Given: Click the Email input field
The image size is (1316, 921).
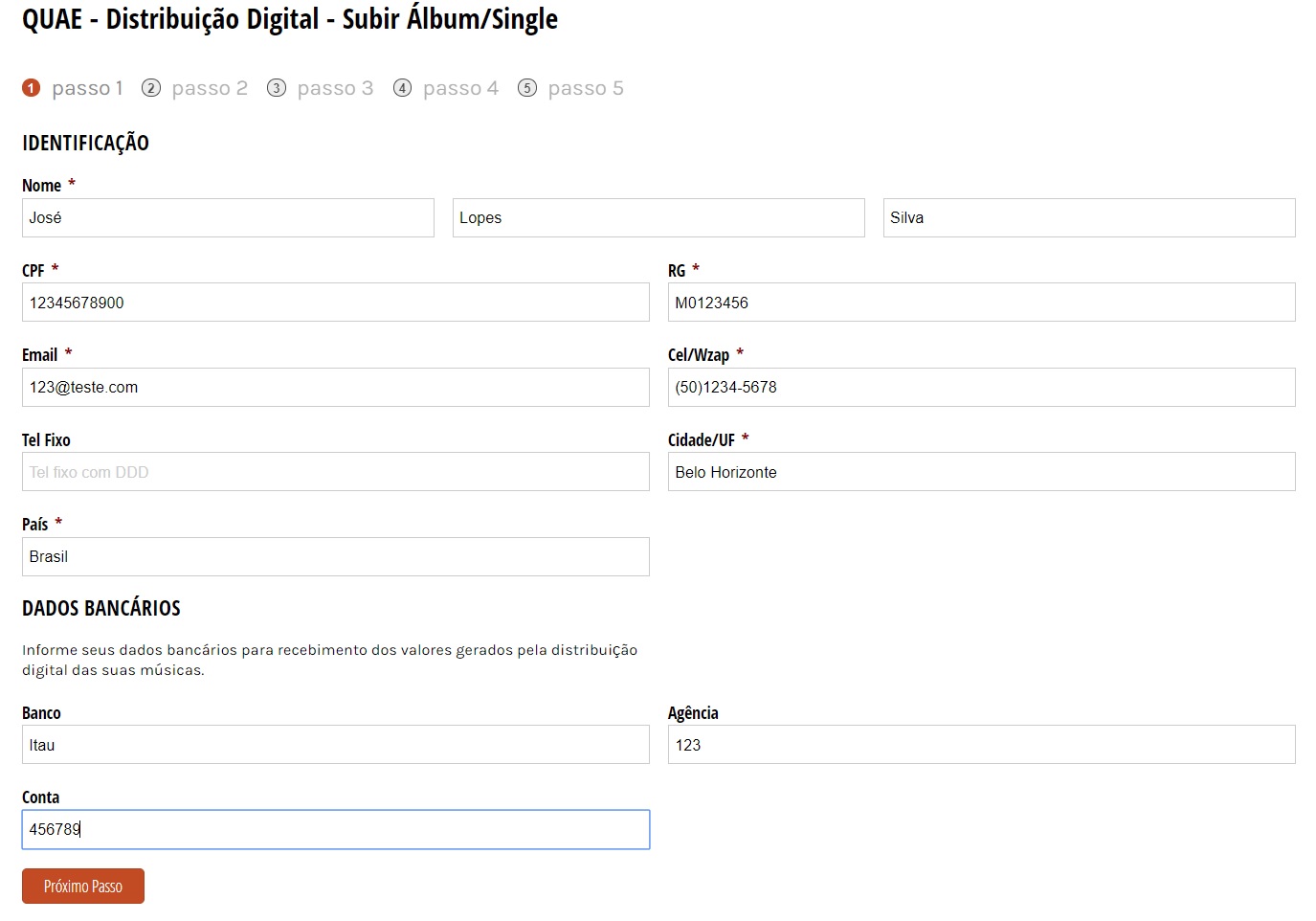Looking at the screenshot, I should point(335,388).
